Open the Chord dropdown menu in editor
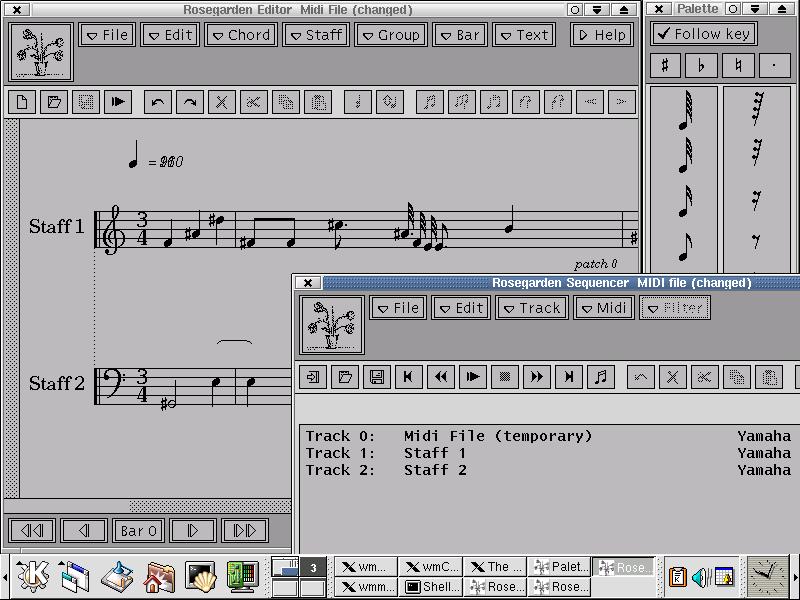800x600 pixels. (241, 34)
